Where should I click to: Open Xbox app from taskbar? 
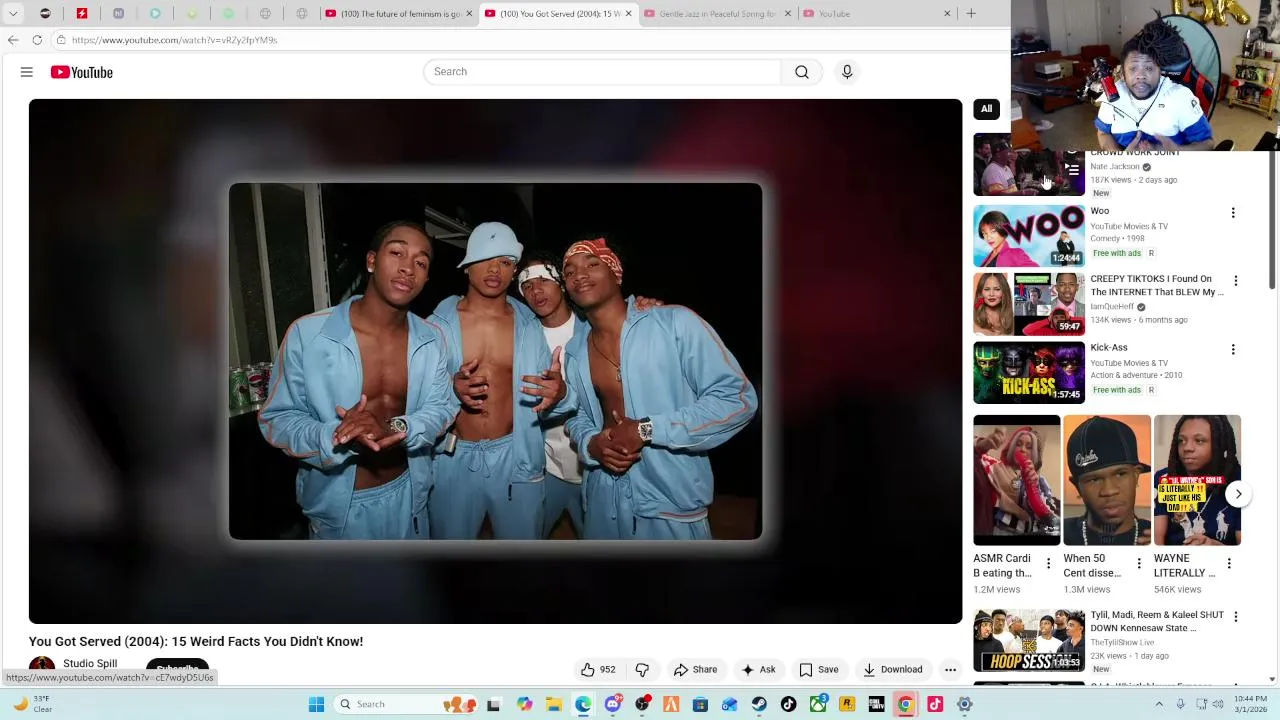point(818,704)
